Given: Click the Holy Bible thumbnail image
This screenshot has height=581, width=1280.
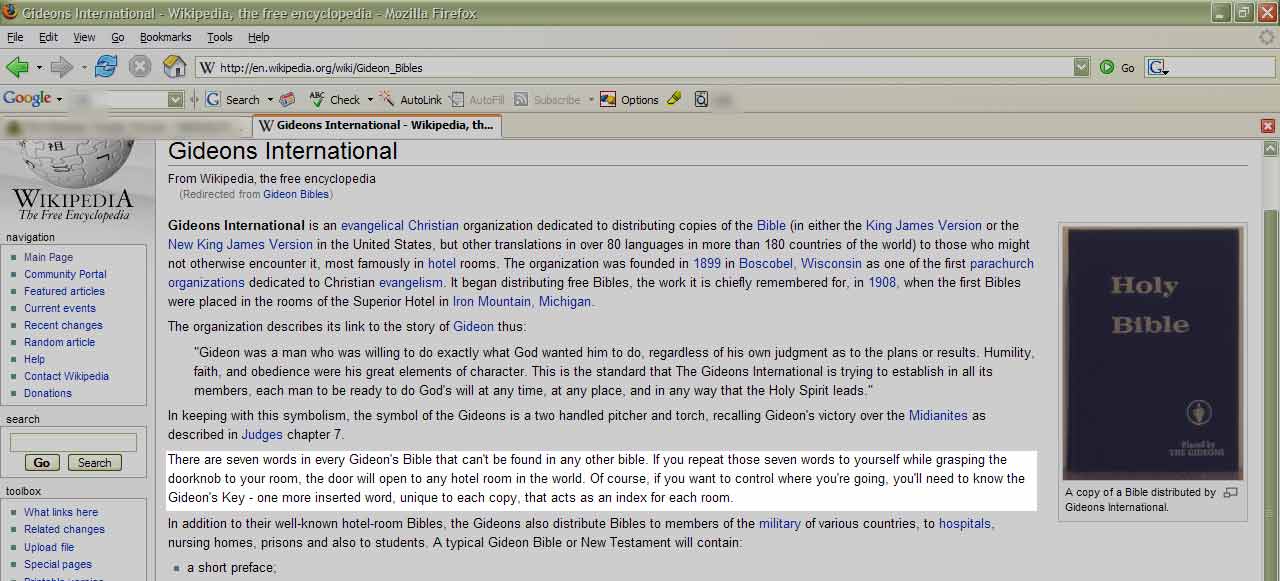Looking at the screenshot, I should tap(1152, 353).
